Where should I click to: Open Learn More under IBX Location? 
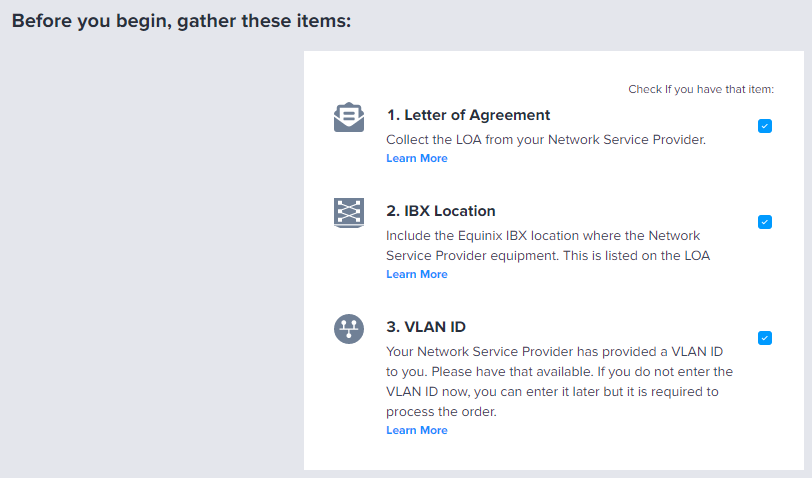(x=416, y=274)
